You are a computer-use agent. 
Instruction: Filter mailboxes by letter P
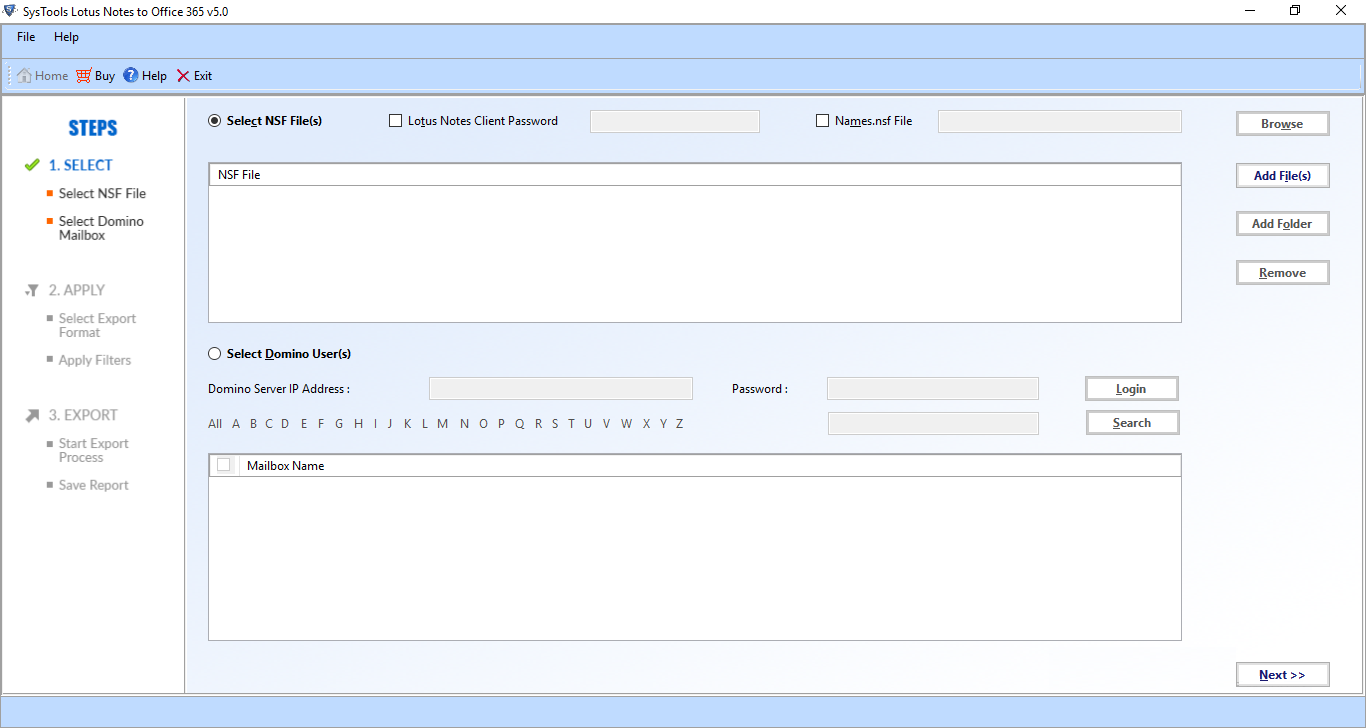(501, 424)
